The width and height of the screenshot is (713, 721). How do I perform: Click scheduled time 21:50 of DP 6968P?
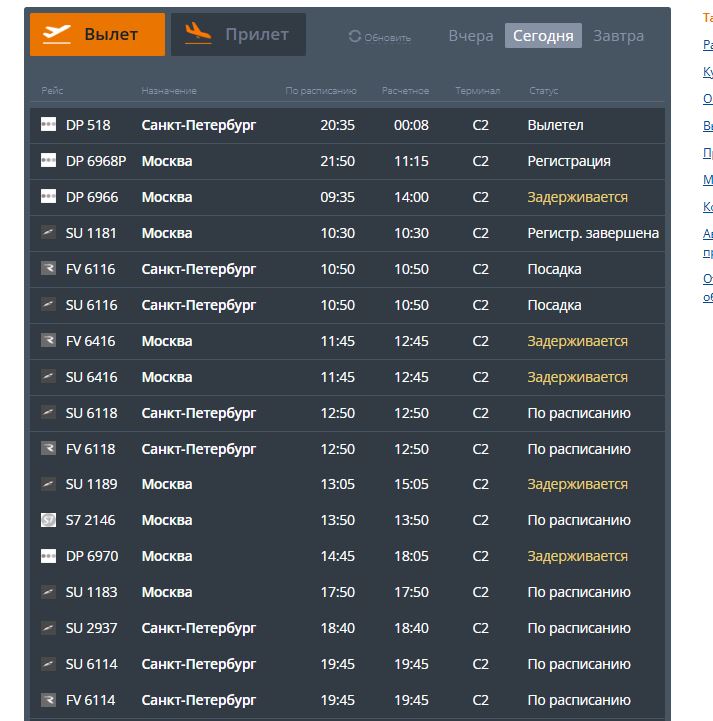(337, 161)
